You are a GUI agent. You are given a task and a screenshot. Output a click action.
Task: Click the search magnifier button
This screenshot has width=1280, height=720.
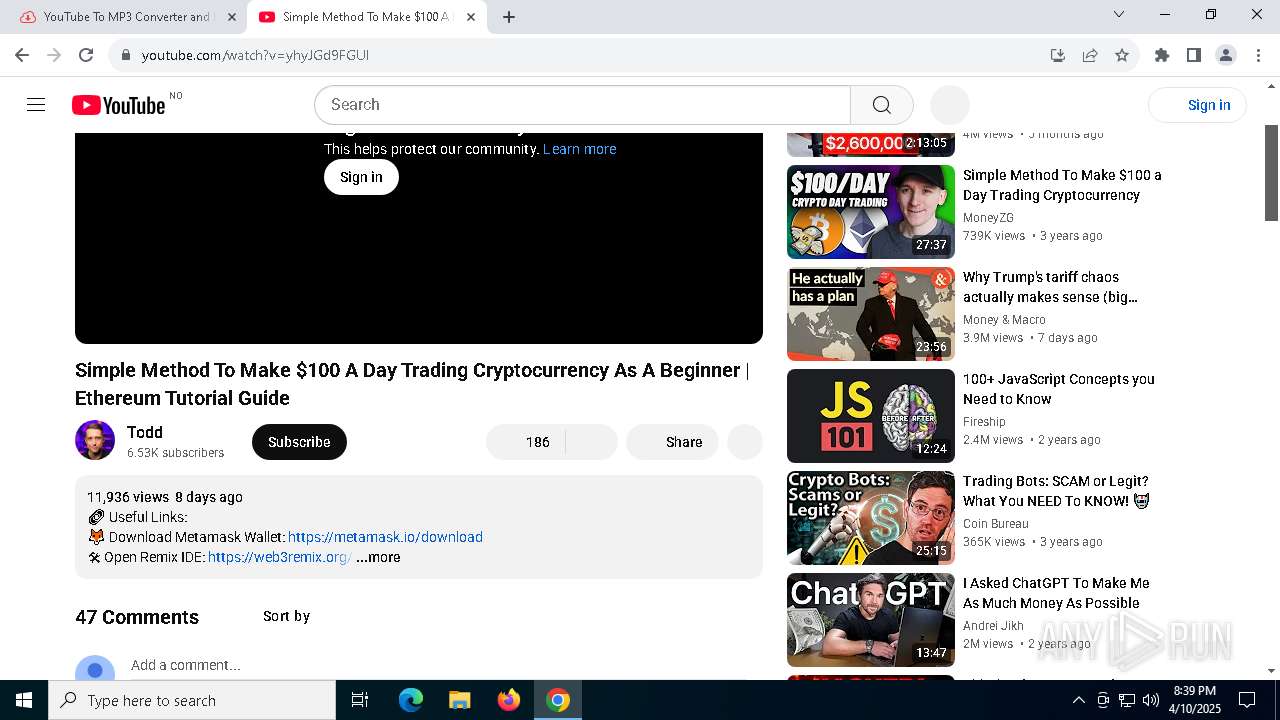click(881, 105)
